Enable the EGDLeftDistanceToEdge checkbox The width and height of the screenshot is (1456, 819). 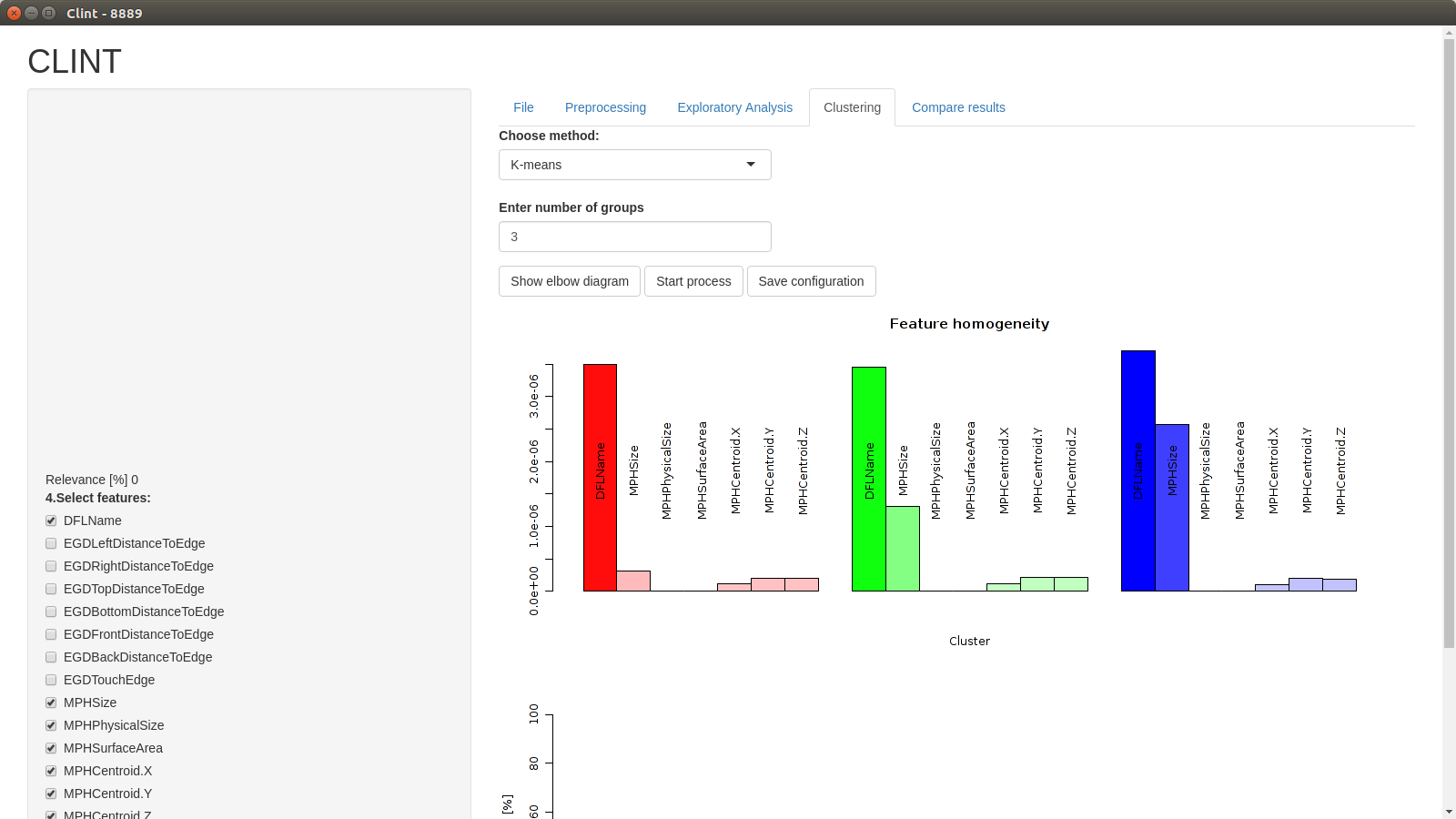(51, 543)
